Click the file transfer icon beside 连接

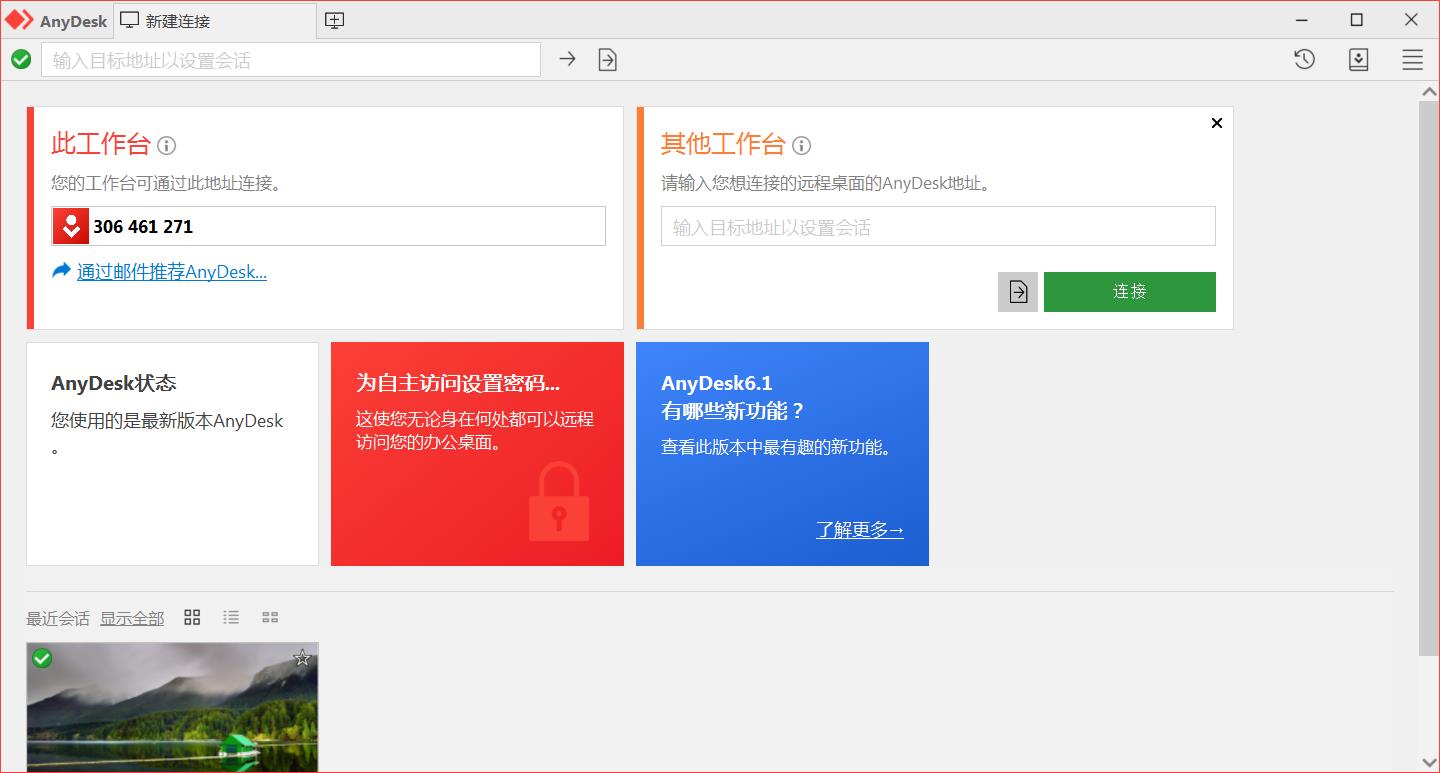coord(1017,291)
